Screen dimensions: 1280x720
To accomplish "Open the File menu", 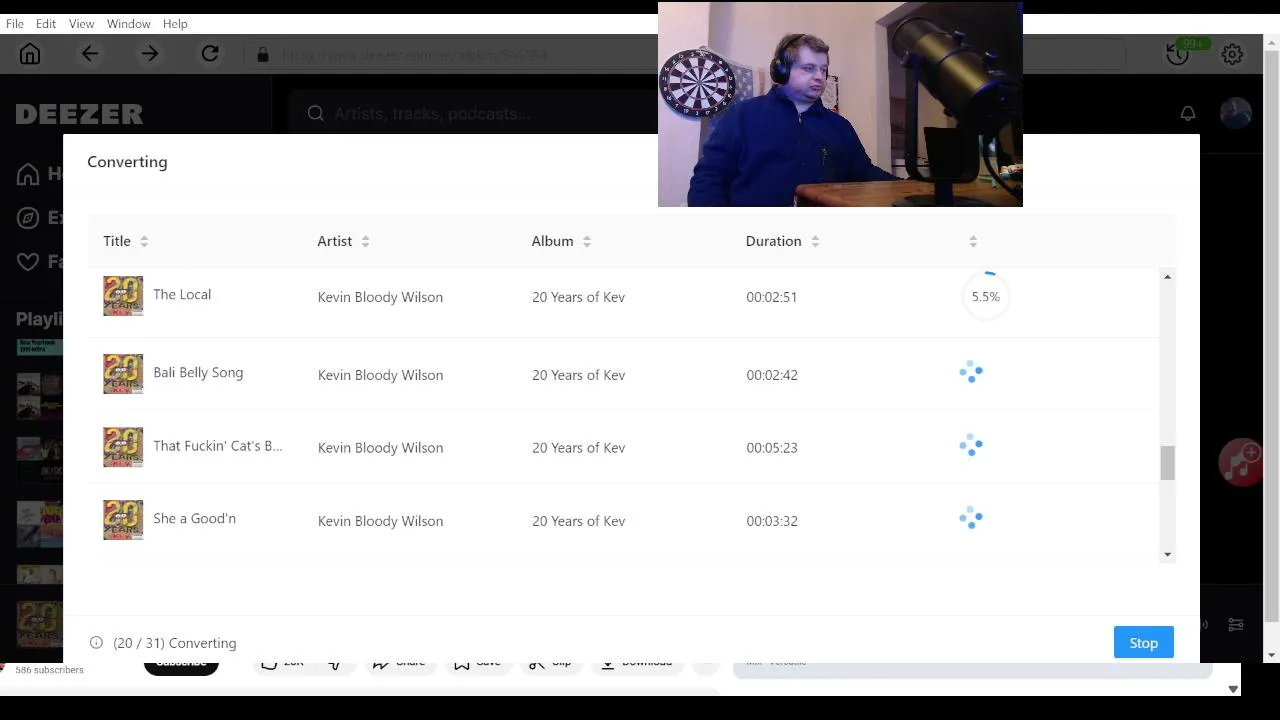I will click(x=15, y=23).
